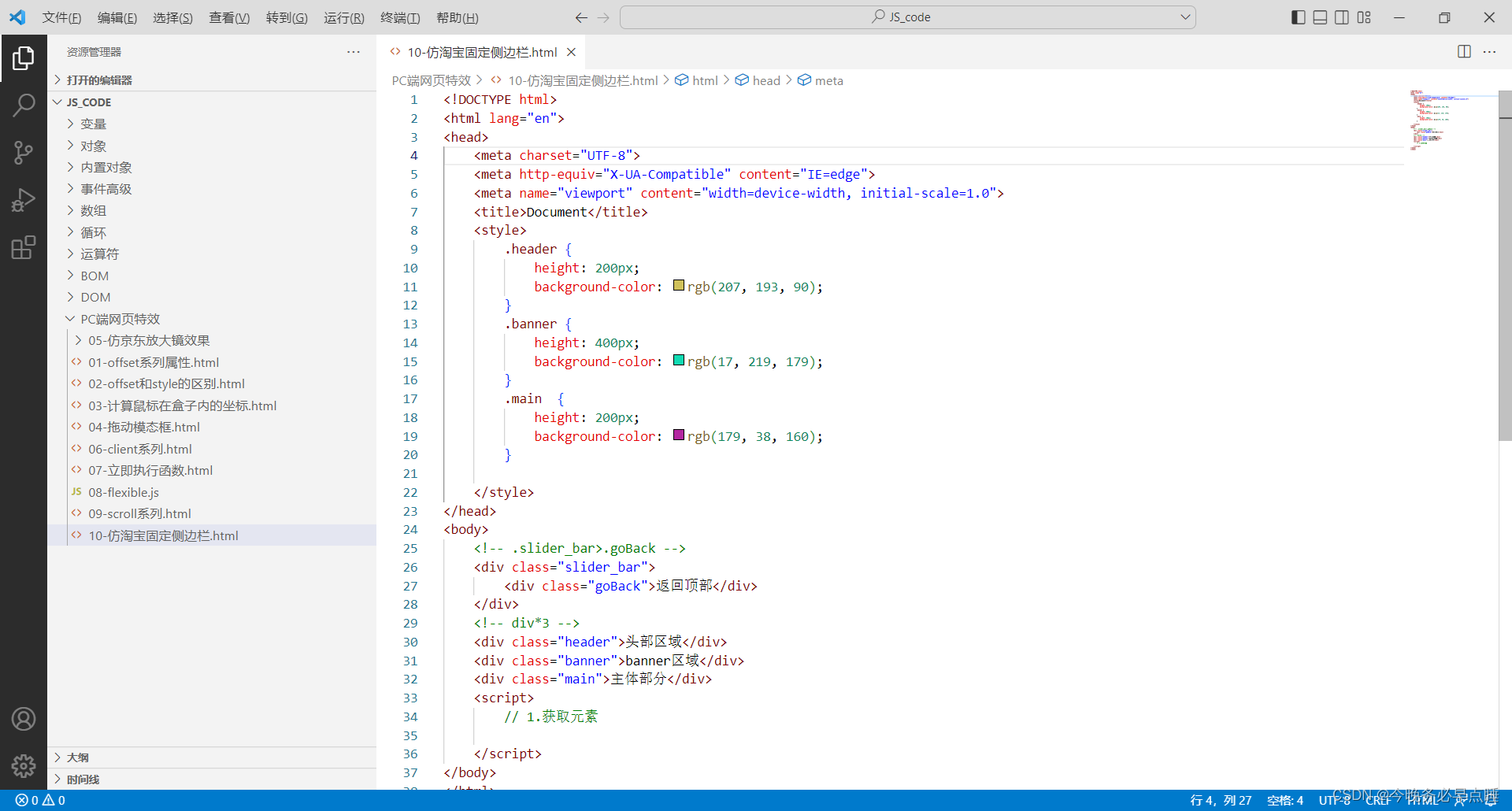Click the JS_code command center search box

[907, 17]
